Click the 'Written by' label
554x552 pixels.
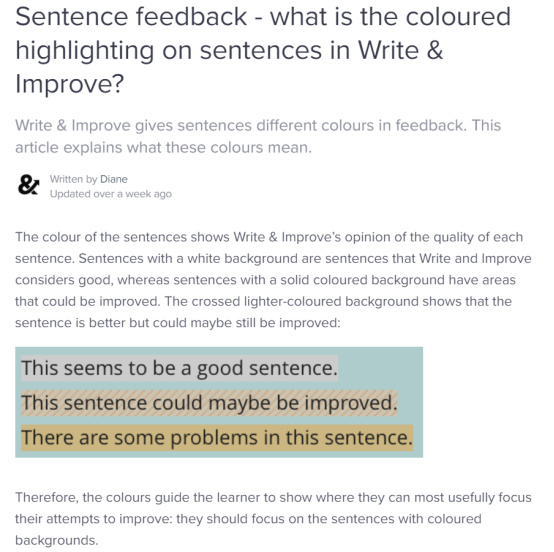point(73,179)
